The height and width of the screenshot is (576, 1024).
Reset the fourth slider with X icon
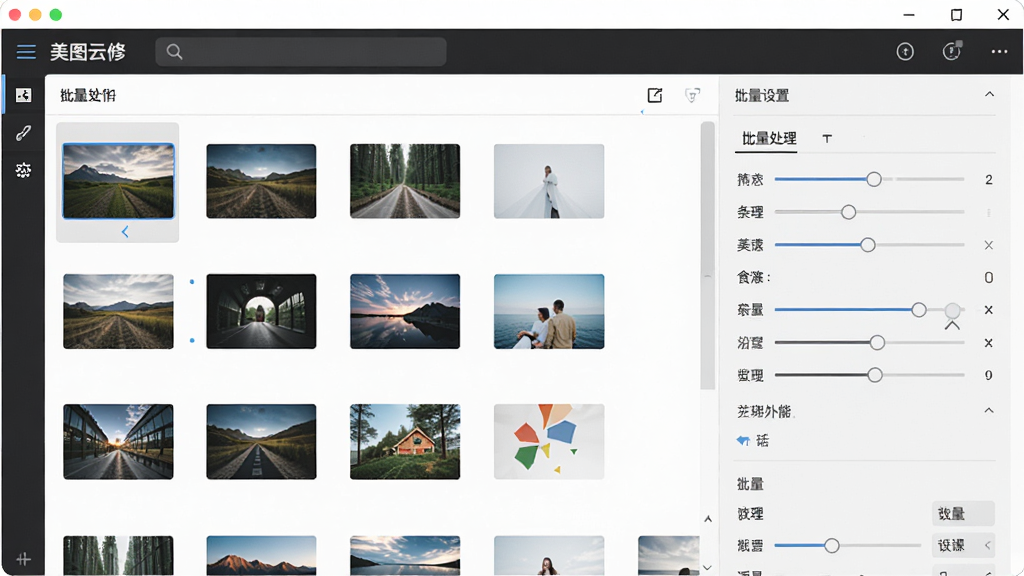tap(989, 310)
